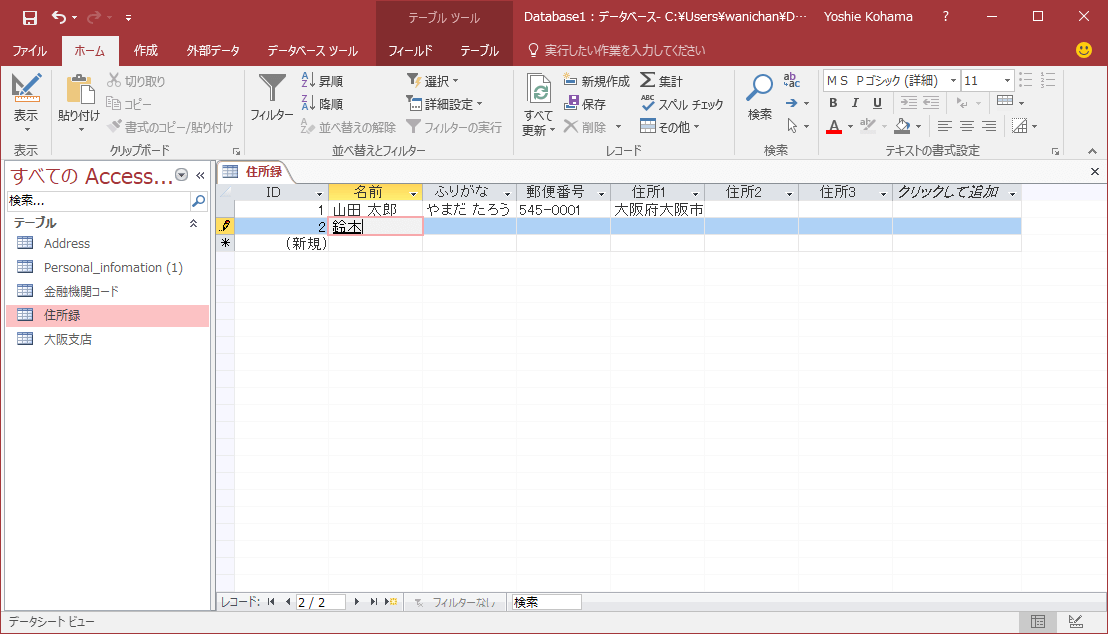Image resolution: width=1108 pixels, height=634 pixels.
Task: Click 実行したい作業を入力してください tell-me box
Action: tap(625, 50)
